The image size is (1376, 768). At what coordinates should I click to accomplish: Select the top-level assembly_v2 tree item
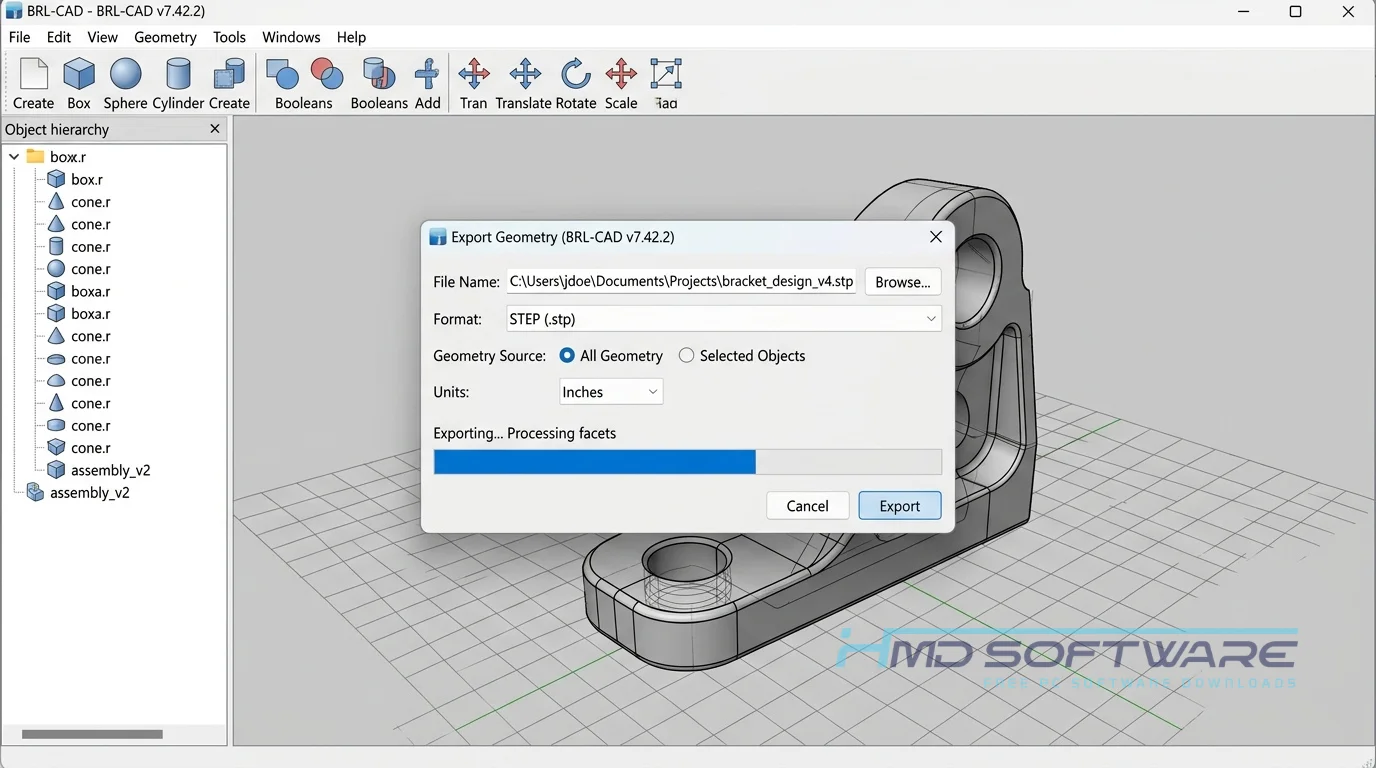(x=89, y=492)
